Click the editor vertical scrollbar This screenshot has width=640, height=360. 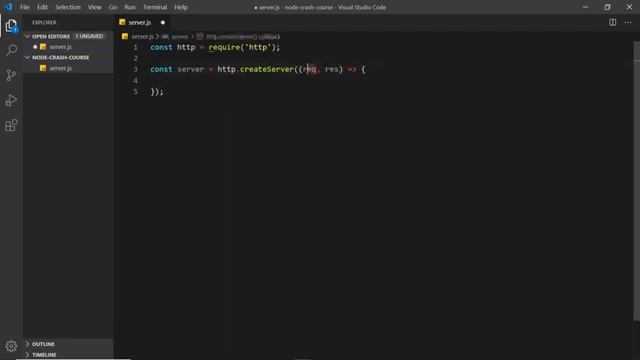point(636,180)
